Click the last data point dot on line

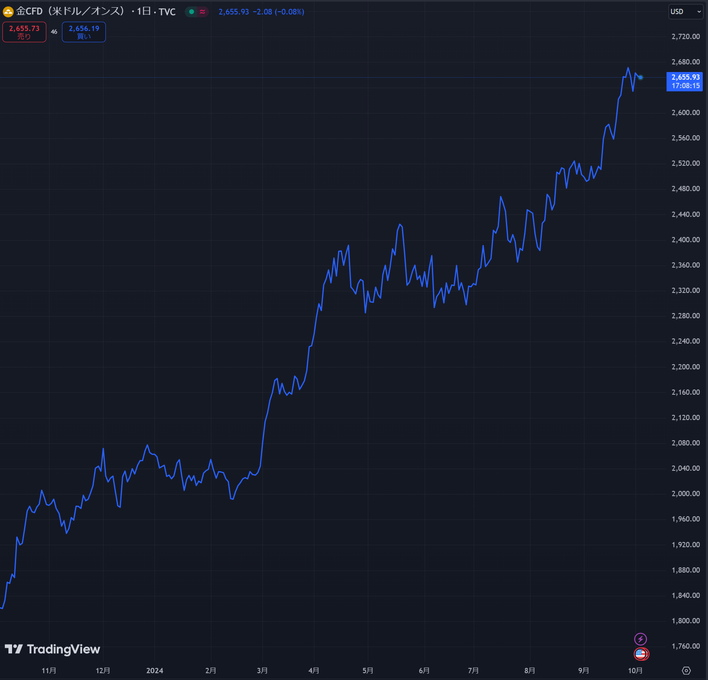[640, 77]
